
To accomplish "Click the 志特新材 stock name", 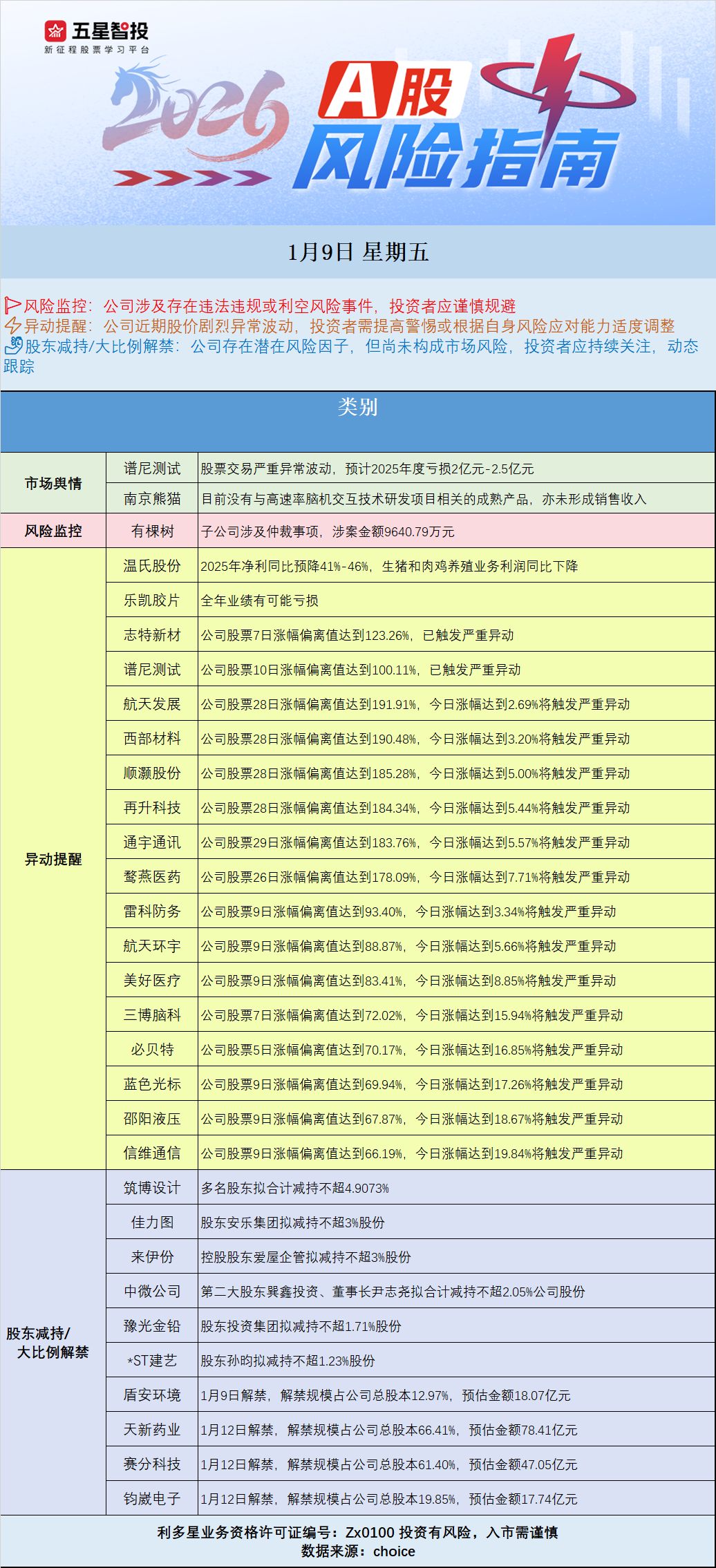I will [x=152, y=634].
